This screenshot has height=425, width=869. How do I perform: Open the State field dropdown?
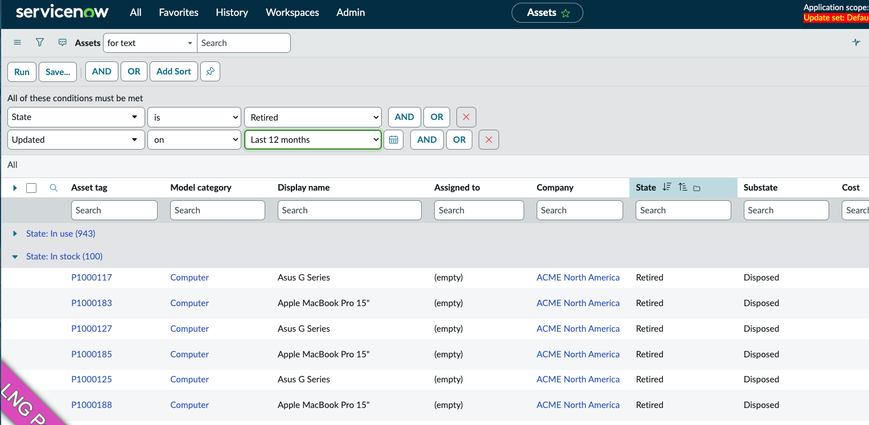[75, 117]
